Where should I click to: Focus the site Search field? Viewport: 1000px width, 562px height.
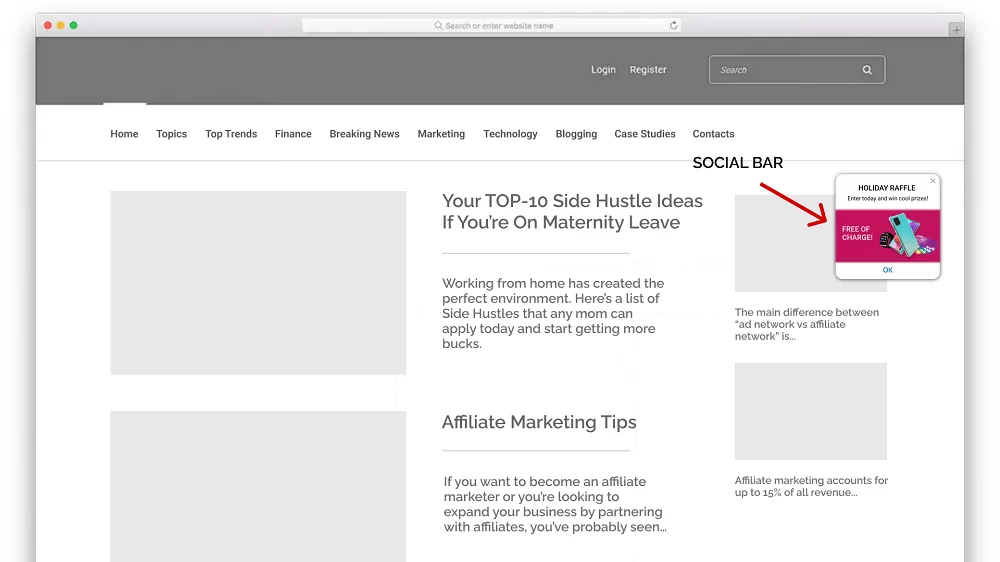[x=785, y=70]
